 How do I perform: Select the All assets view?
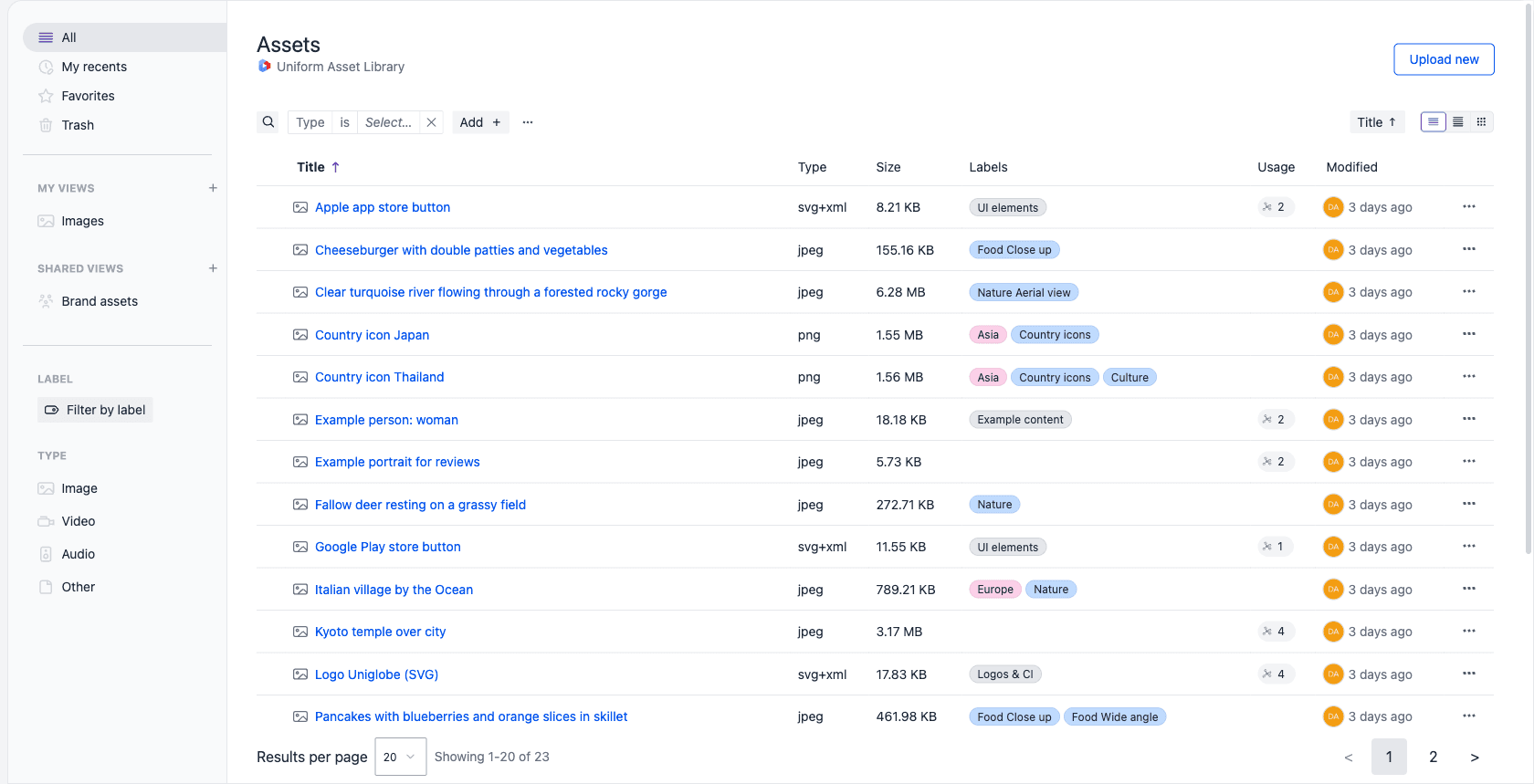(125, 37)
